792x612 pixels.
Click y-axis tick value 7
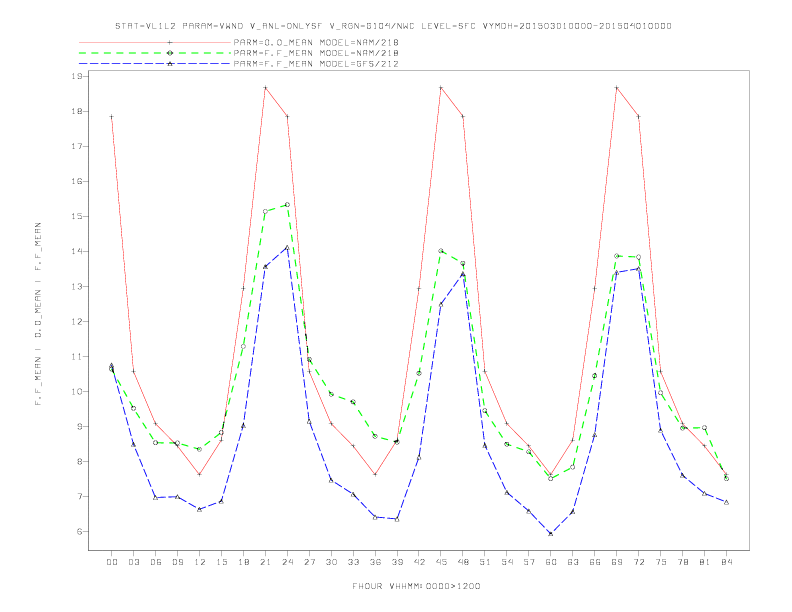[x=79, y=496]
